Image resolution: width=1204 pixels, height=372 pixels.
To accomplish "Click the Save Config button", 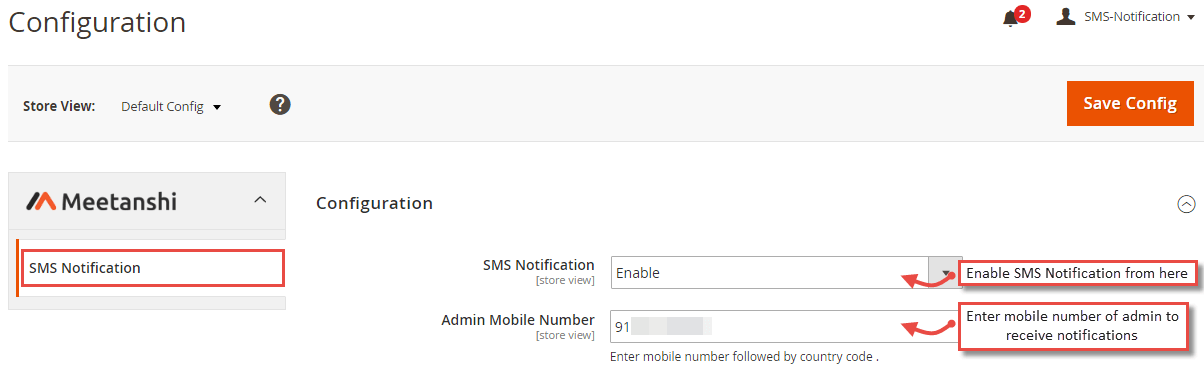I will click(1130, 103).
